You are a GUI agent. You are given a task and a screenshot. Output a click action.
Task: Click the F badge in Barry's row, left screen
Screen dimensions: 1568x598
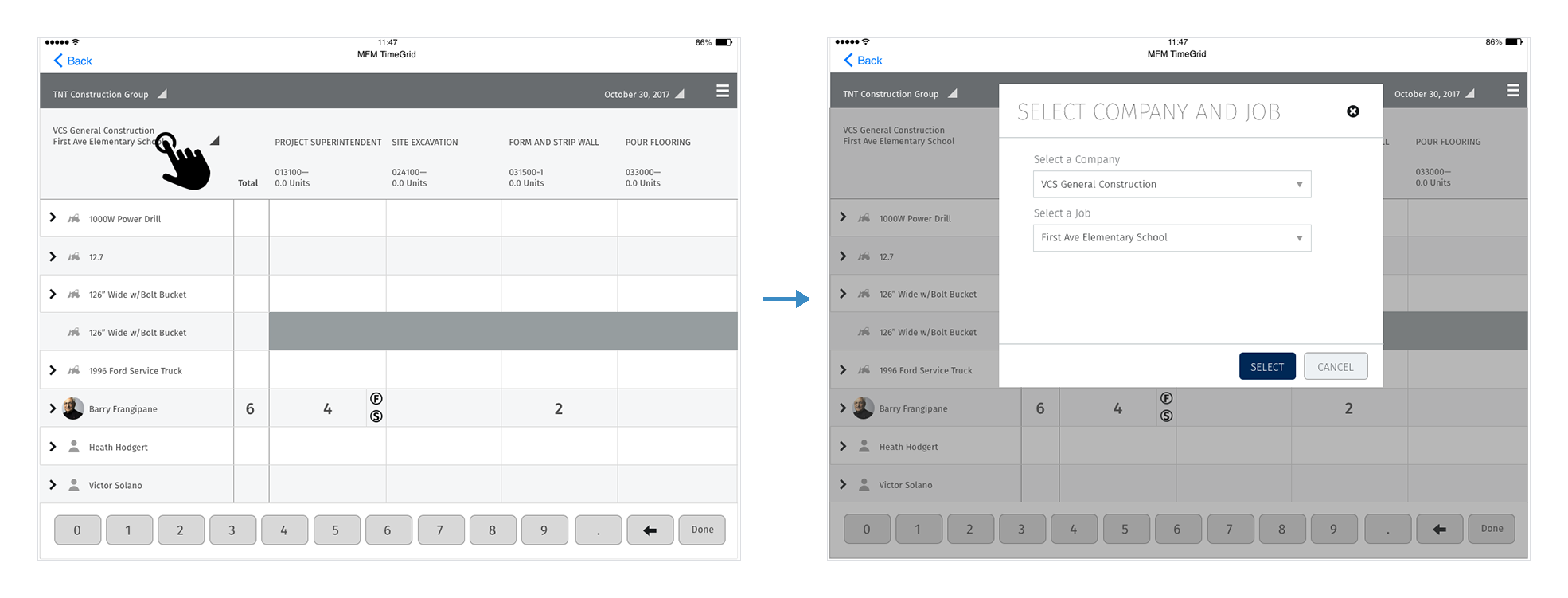(x=376, y=399)
